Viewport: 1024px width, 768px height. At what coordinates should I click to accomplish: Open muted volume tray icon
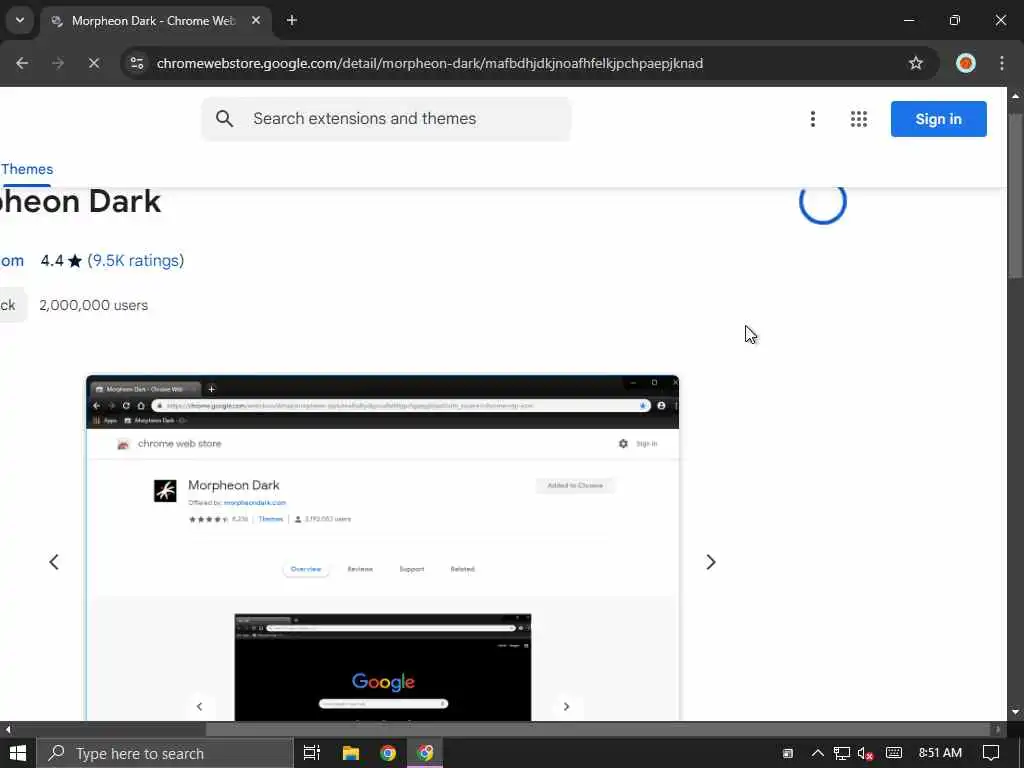click(865, 753)
